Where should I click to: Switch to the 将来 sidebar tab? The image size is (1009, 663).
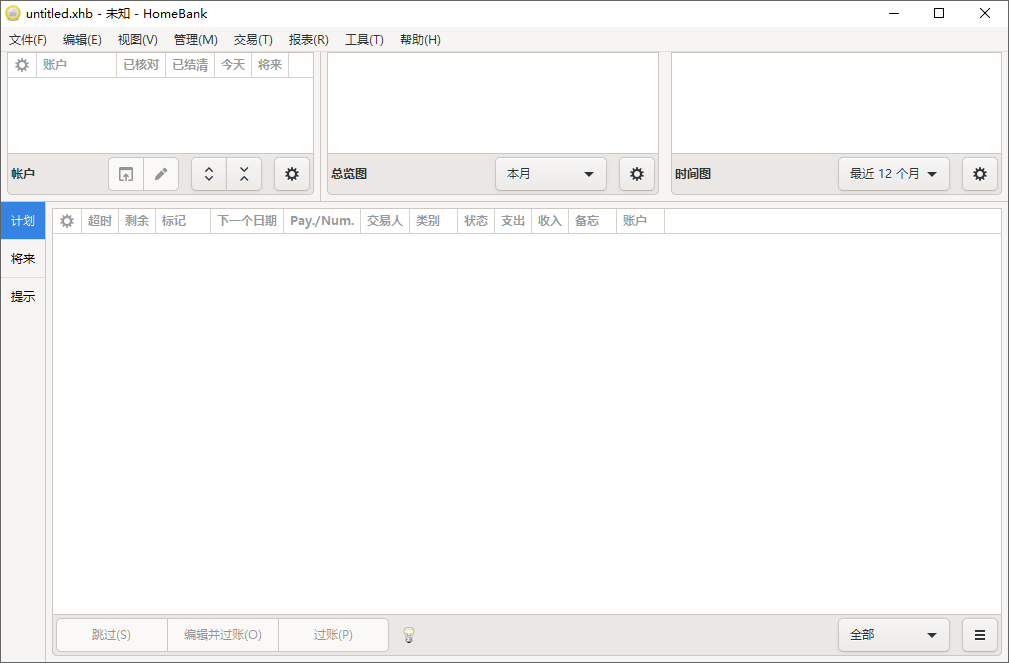tap(22, 258)
